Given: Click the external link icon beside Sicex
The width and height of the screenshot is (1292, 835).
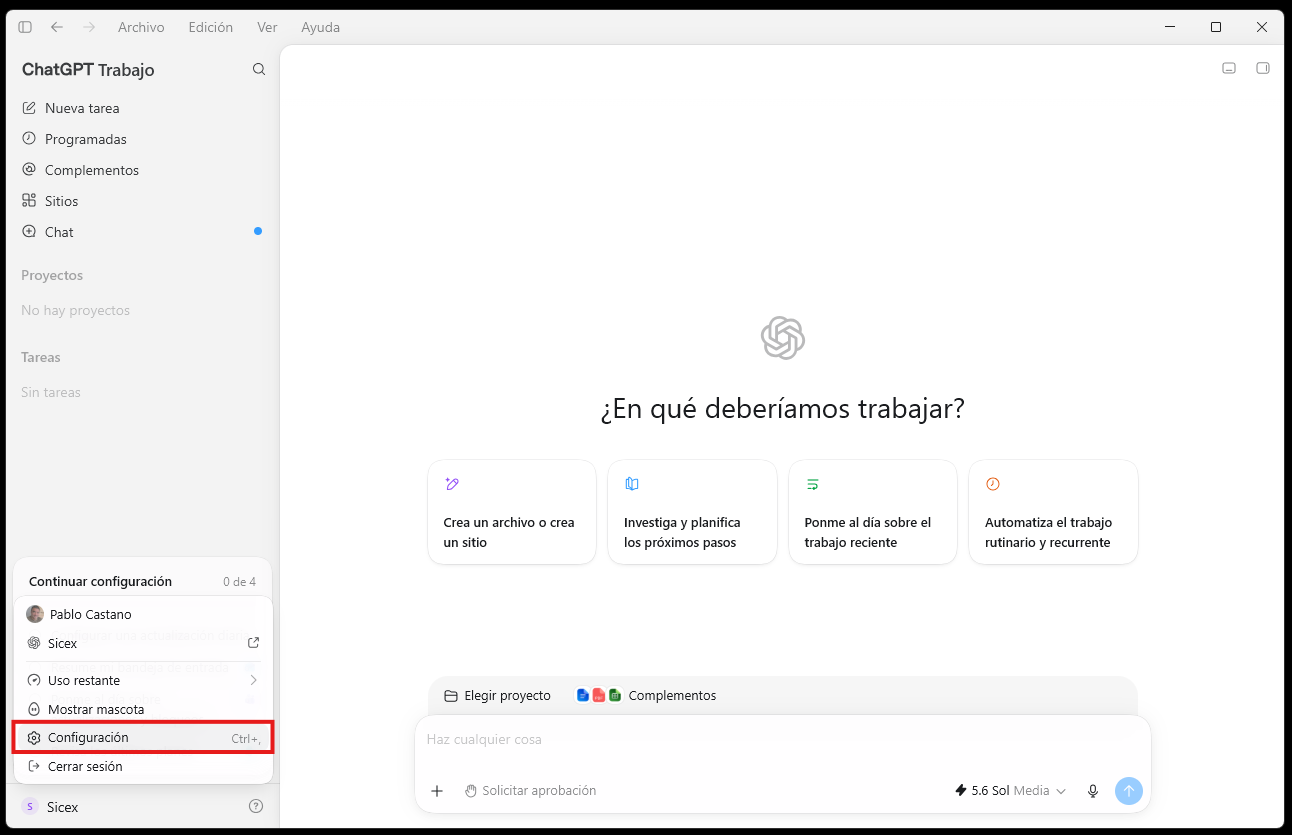Looking at the screenshot, I should pyautogui.click(x=254, y=643).
